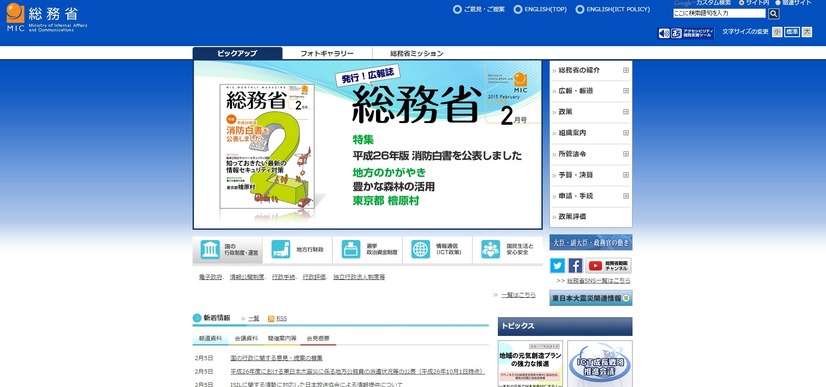Set text size to large (大)
Viewport: 826px width, 387px height.
807,32
